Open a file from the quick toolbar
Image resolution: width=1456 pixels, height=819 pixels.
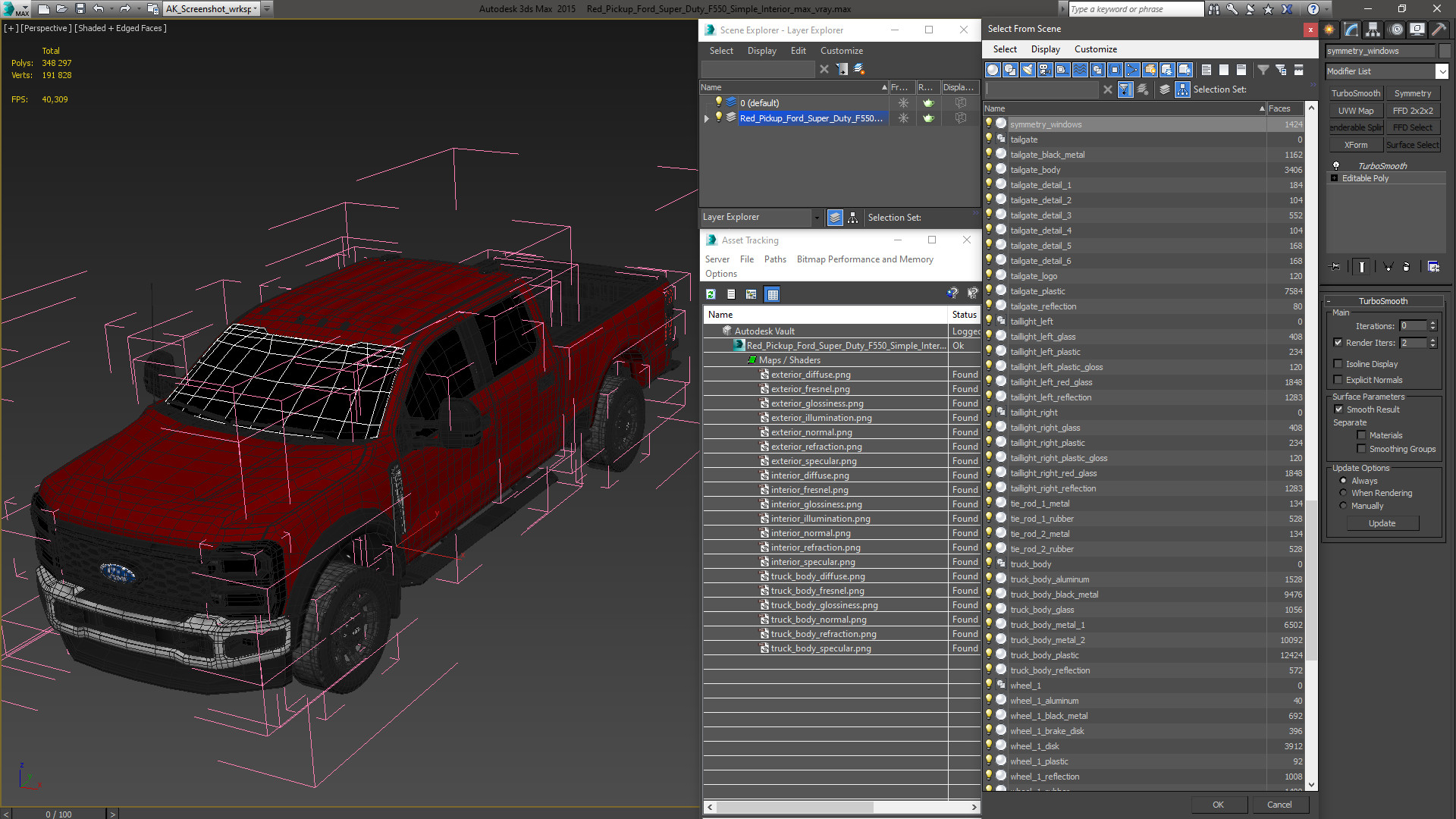(62, 9)
